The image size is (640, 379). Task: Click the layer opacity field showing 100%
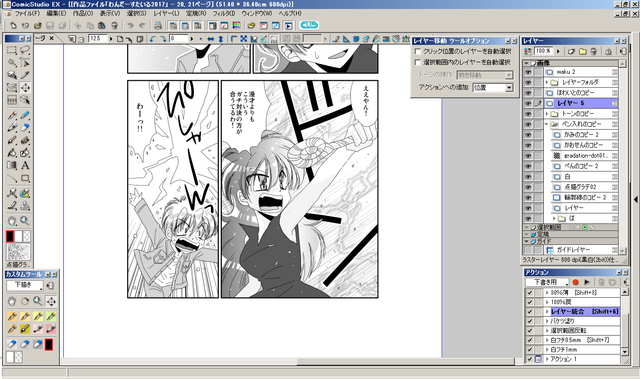[x=544, y=51]
